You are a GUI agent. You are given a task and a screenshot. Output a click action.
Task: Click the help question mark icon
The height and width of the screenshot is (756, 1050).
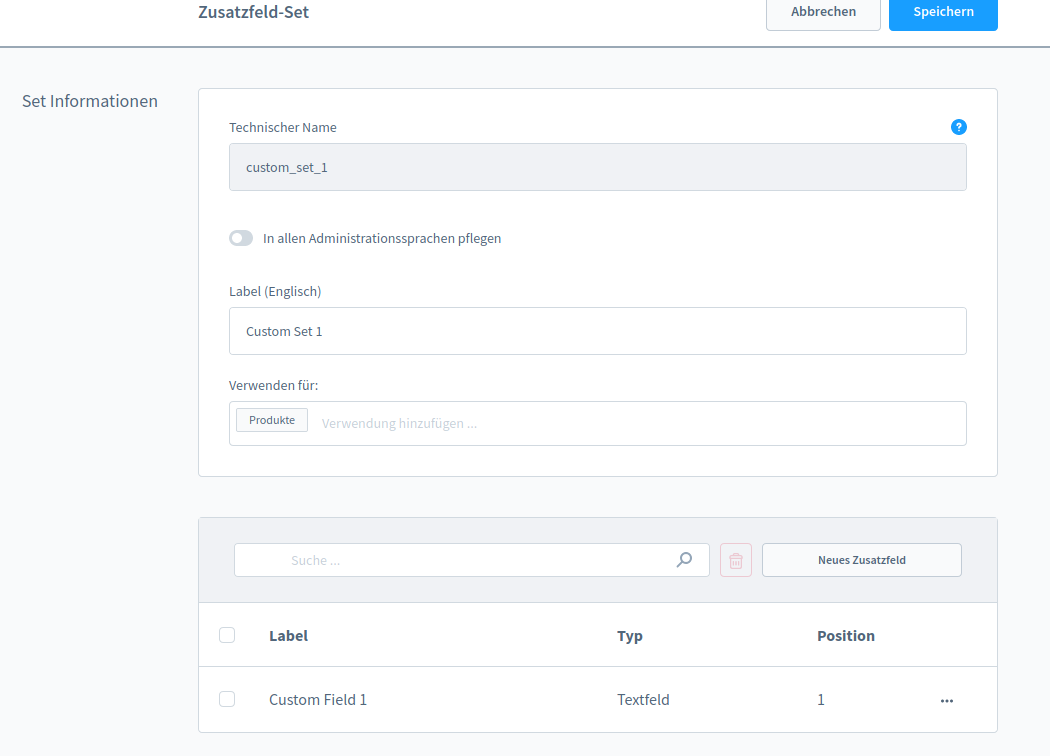[958, 127]
